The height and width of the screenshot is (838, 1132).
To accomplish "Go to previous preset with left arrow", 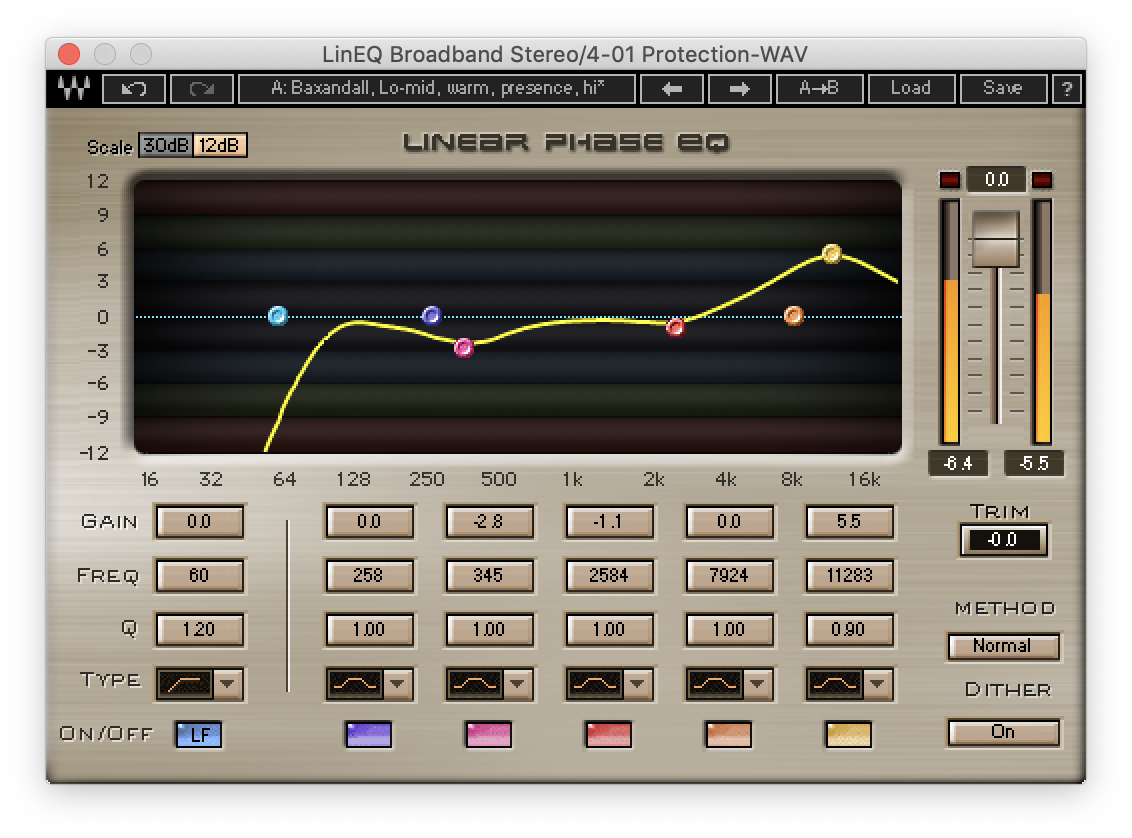I will click(x=672, y=89).
